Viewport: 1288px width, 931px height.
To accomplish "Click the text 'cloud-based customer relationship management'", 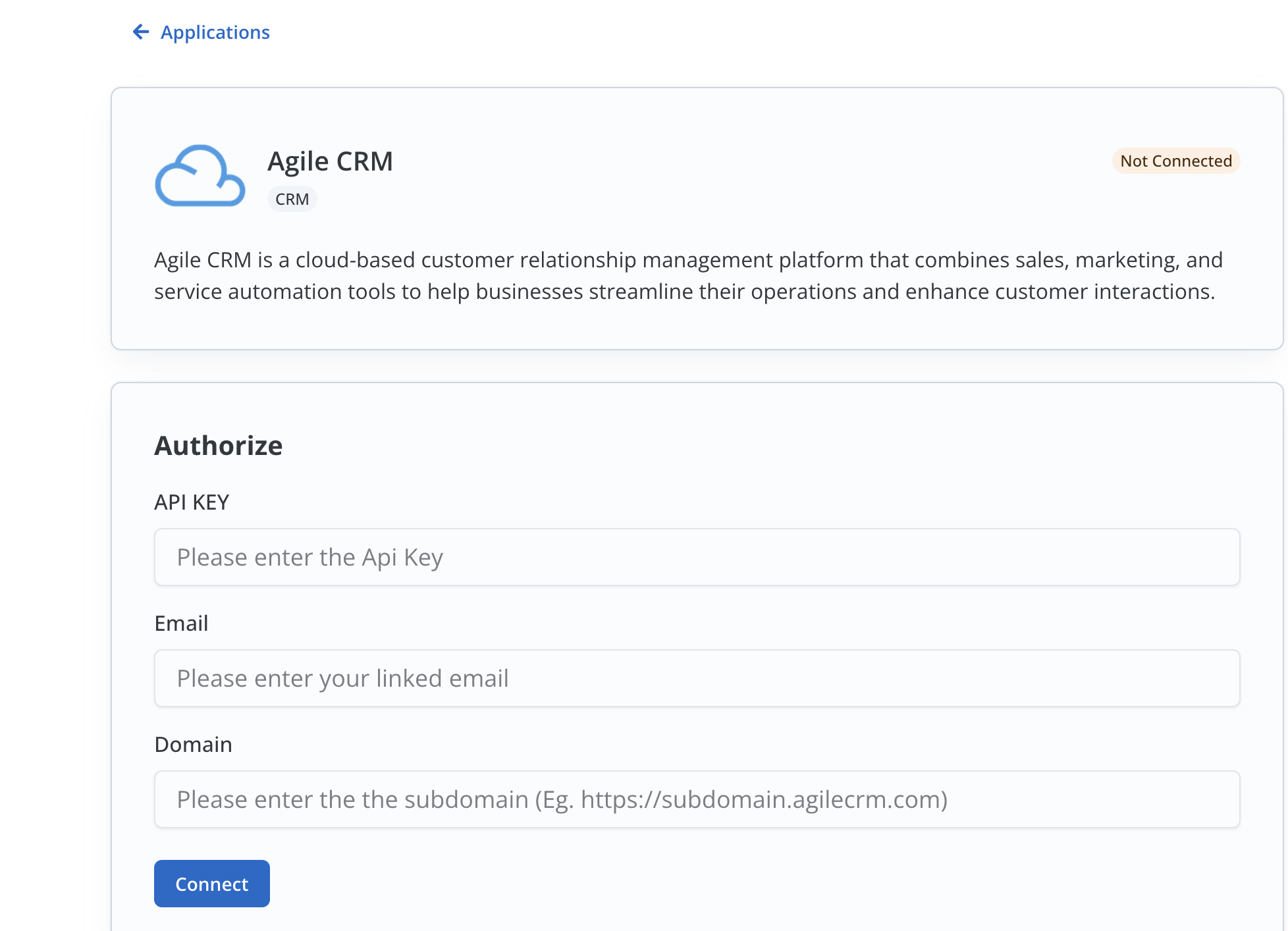I will tap(533, 259).
